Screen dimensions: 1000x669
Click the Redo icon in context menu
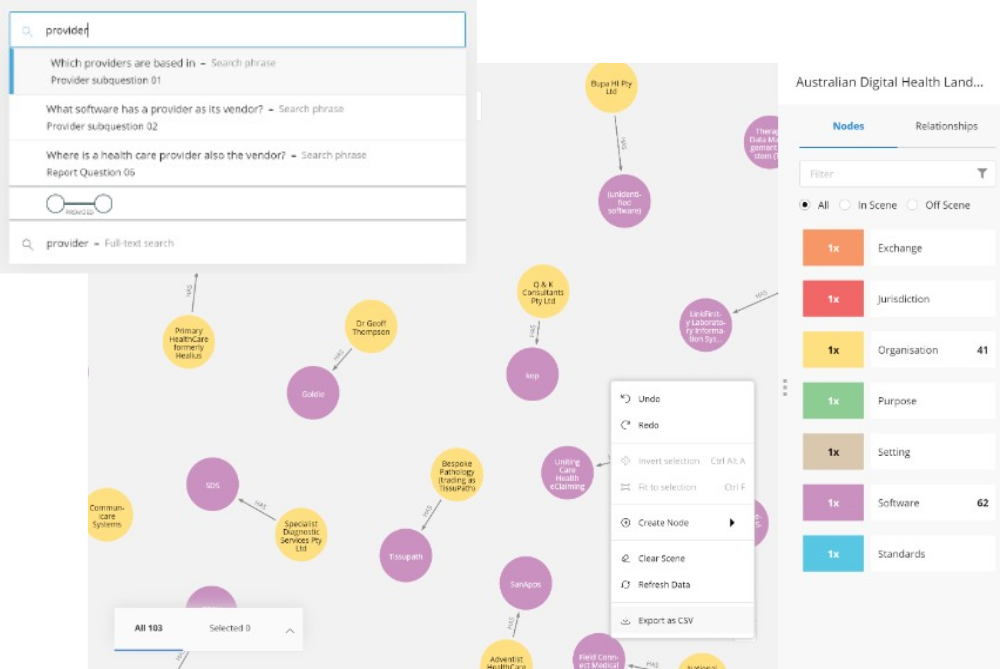pyautogui.click(x=625, y=425)
